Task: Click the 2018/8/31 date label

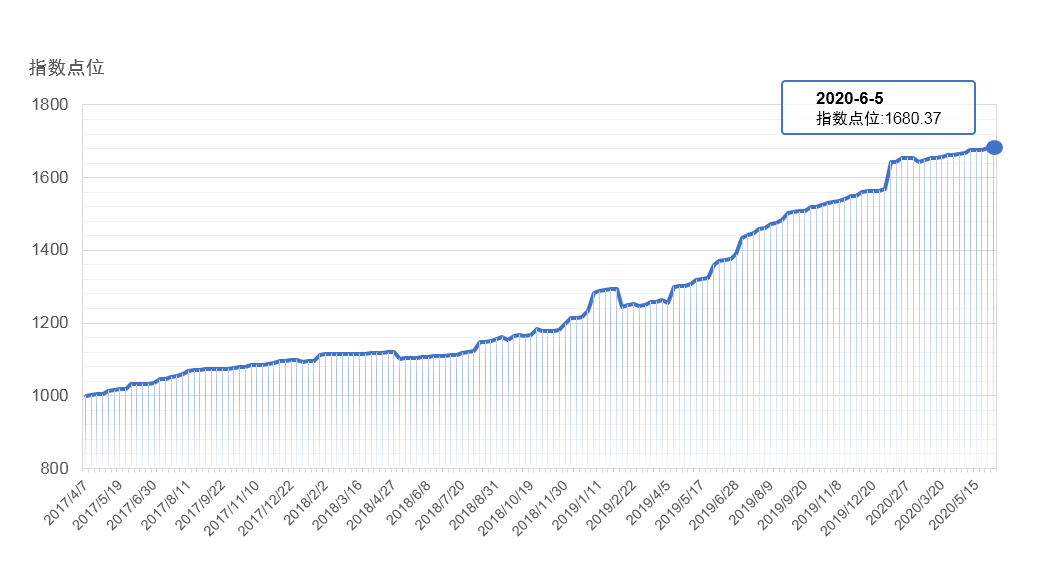Action: [474, 504]
